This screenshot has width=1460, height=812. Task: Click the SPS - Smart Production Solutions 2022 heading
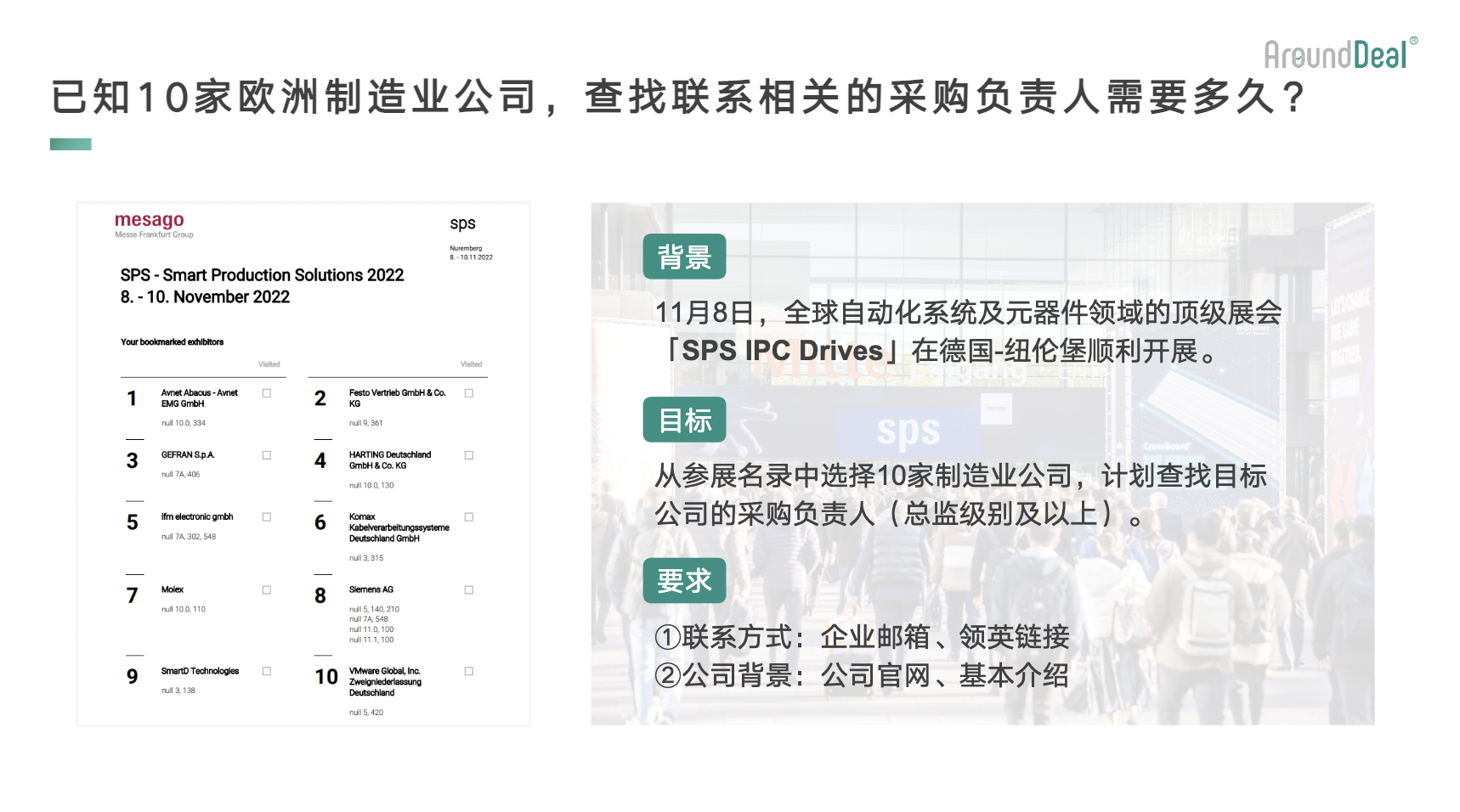262,275
